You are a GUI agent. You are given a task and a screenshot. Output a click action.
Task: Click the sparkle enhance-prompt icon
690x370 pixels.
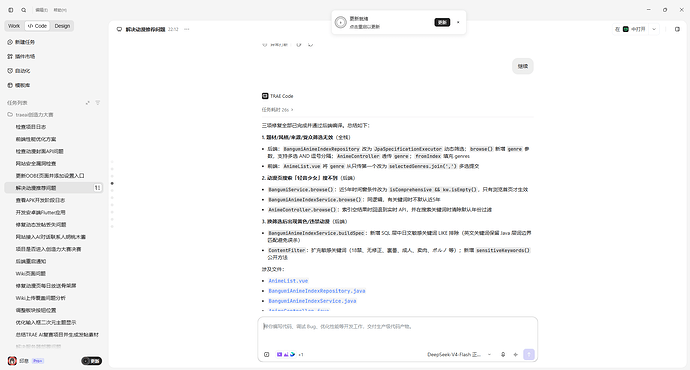(515, 355)
